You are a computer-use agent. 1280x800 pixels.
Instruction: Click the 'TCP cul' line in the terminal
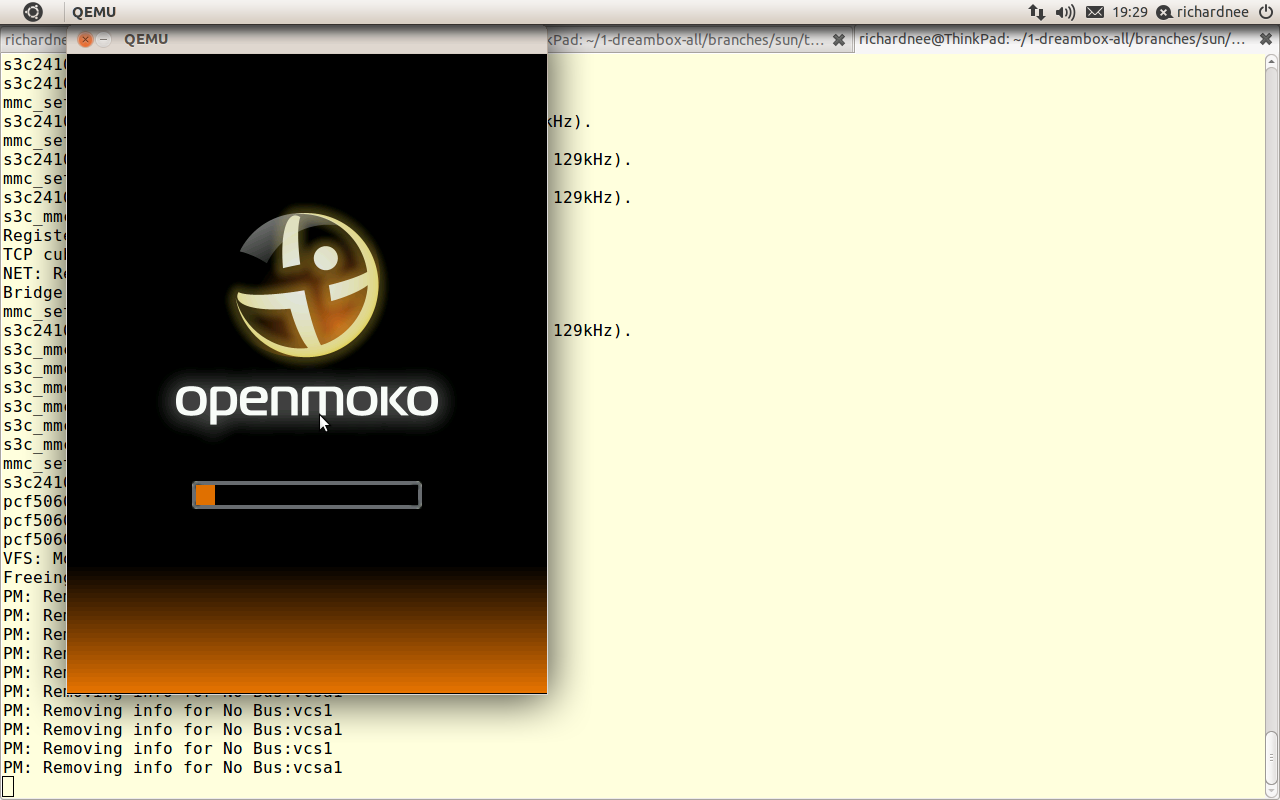(x=34, y=255)
